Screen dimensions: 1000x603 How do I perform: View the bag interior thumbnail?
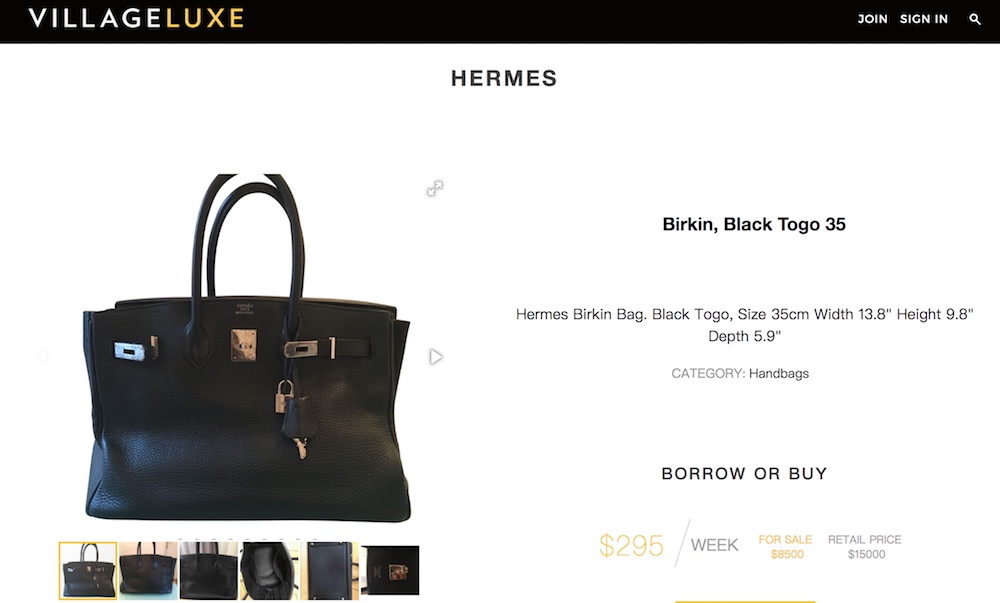(x=269, y=570)
